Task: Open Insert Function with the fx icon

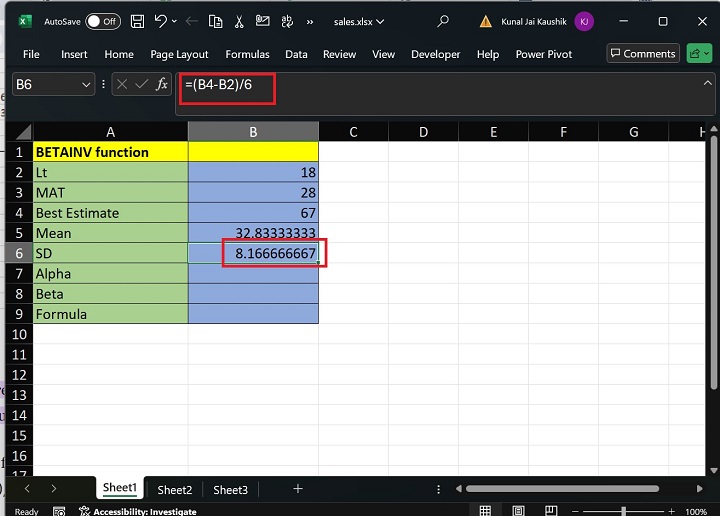Action: 162,84
